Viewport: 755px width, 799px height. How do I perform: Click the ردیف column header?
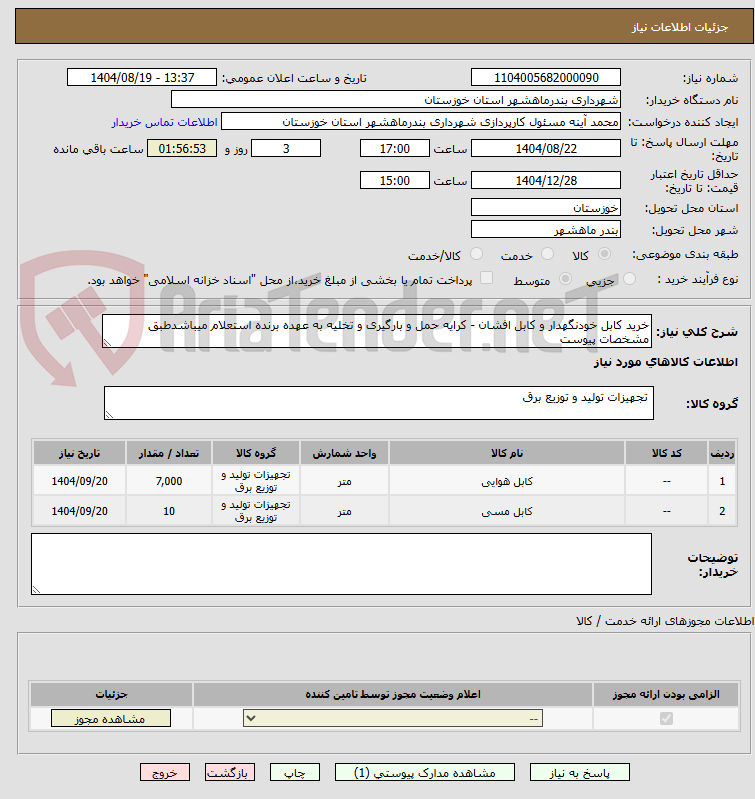[x=722, y=452]
